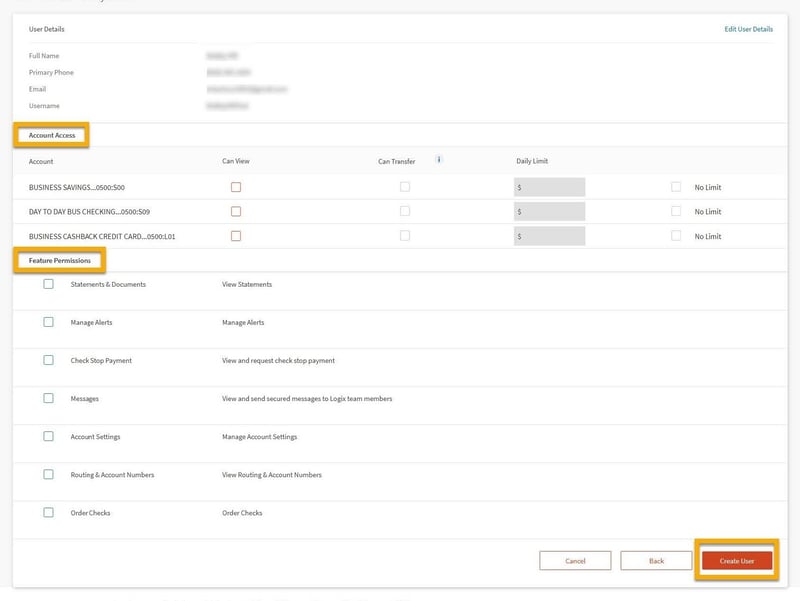Select No Limit for Day to Day Checking

pyautogui.click(x=677, y=211)
